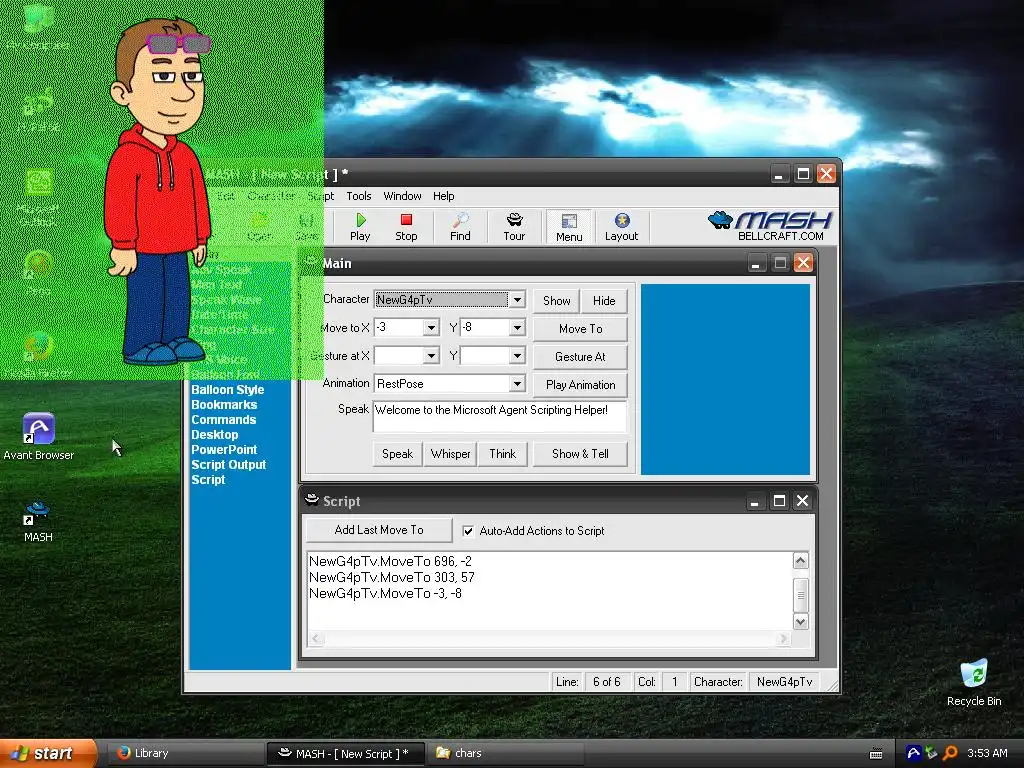Click the Show & Tell button

coord(581,454)
